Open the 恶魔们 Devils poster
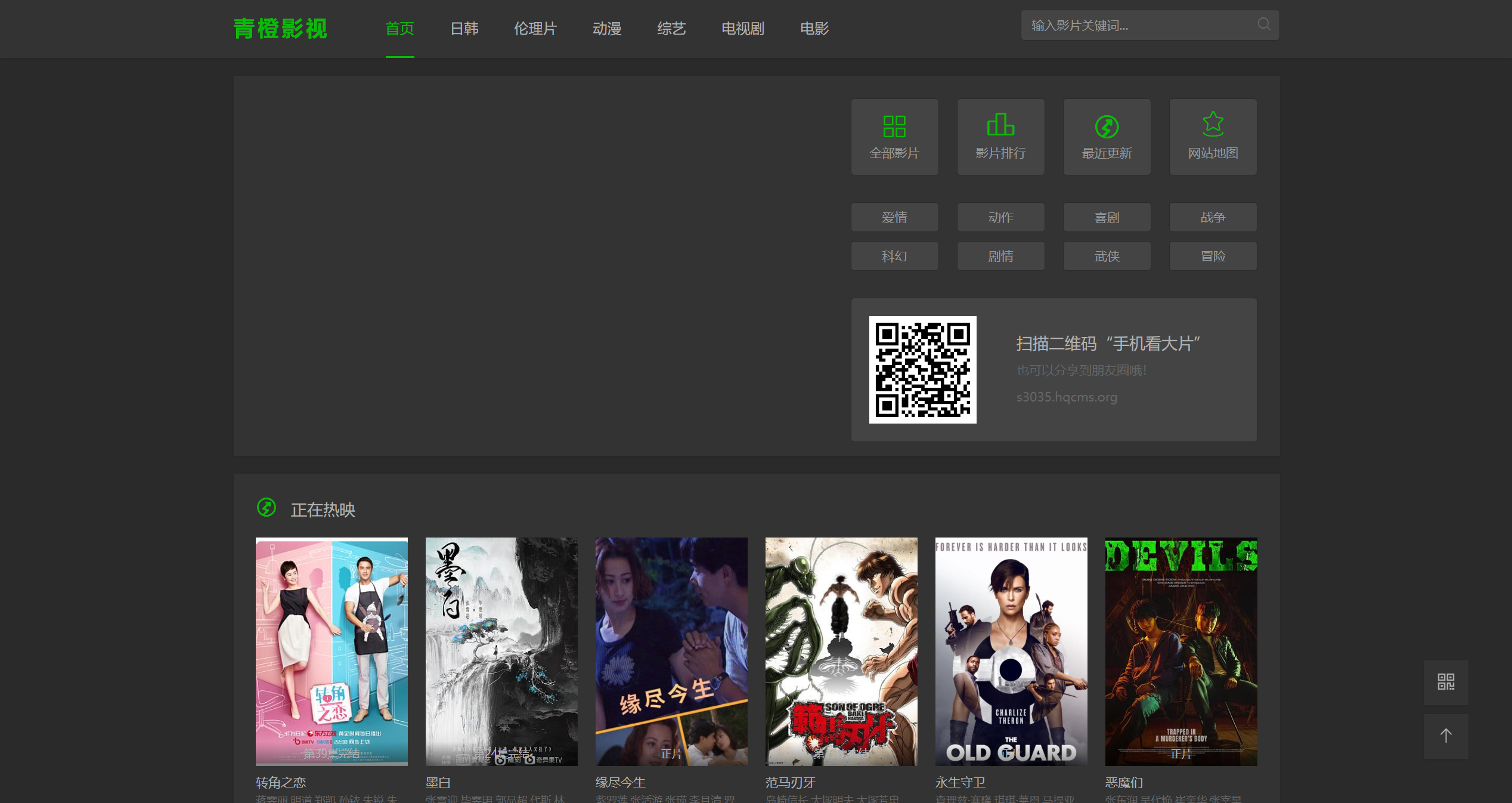The height and width of the screenshot is (803, 1512). pyautogui.click(x=1181, y=651)
